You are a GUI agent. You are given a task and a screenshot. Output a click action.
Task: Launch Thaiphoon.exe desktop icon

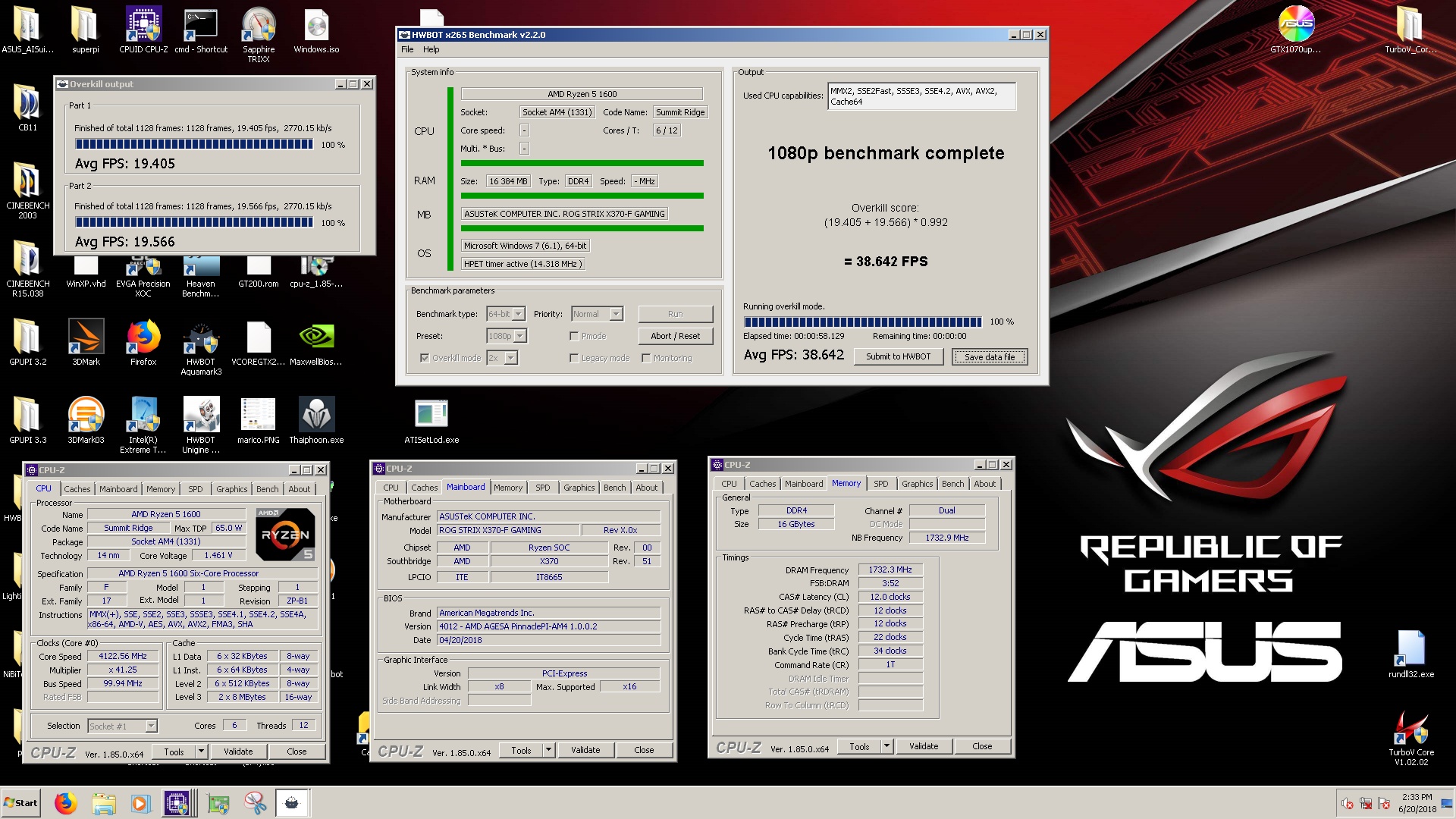pyautogui.click(x=316, y=419)
